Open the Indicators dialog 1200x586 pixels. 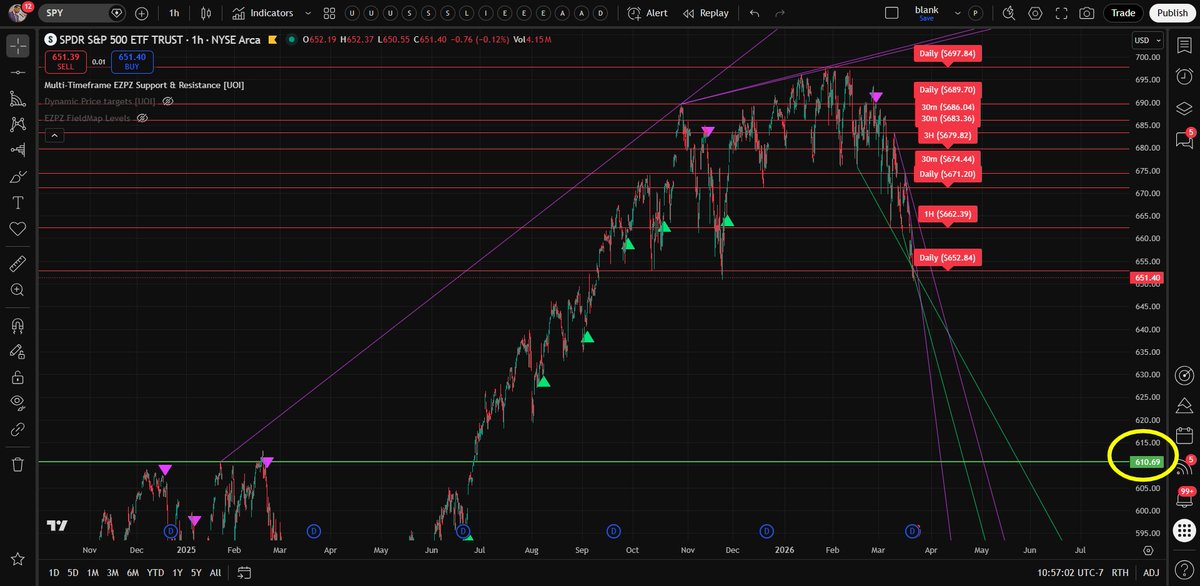click(x=262, y=13)
